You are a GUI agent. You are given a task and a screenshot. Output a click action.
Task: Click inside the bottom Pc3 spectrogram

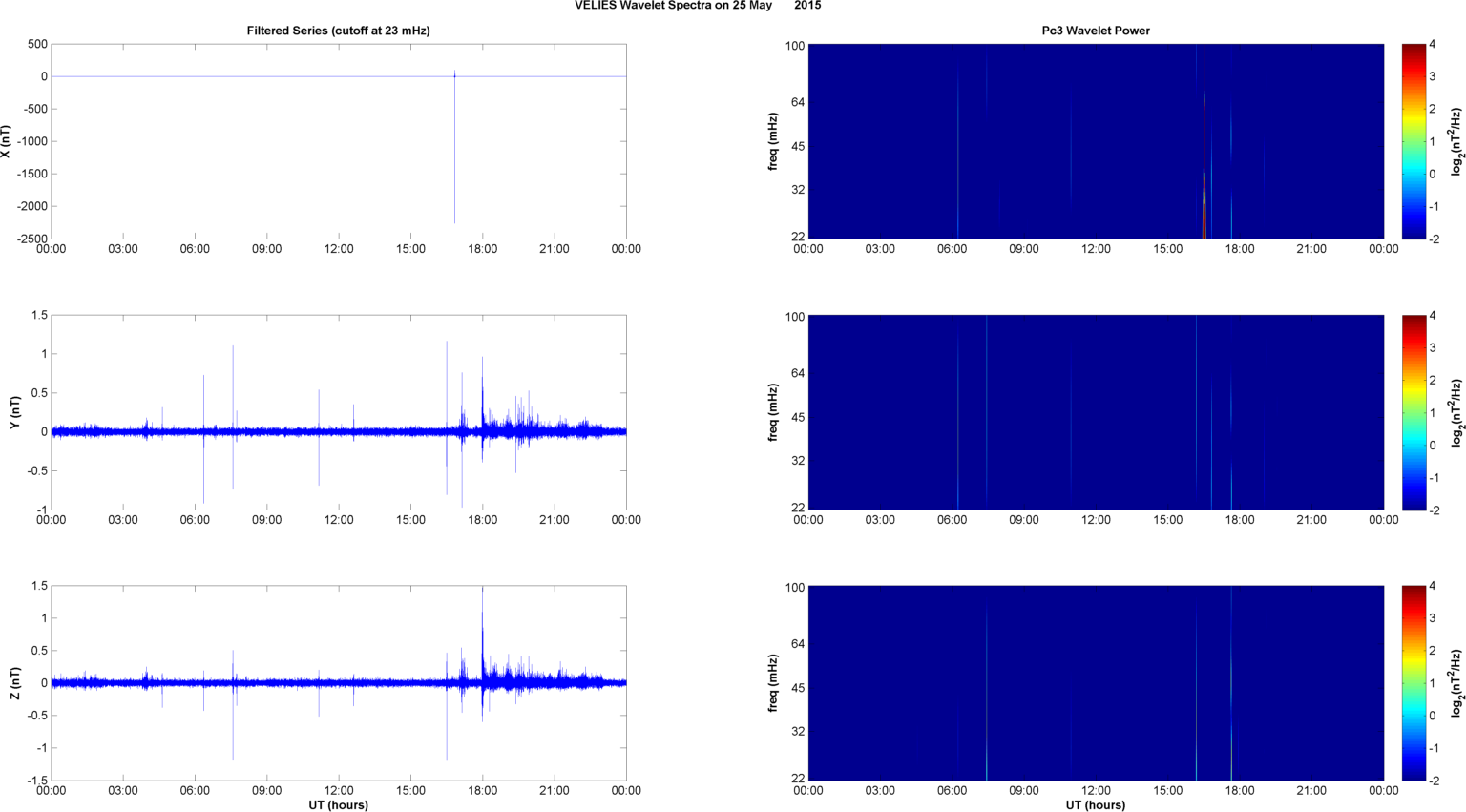tap(1096, 683)
